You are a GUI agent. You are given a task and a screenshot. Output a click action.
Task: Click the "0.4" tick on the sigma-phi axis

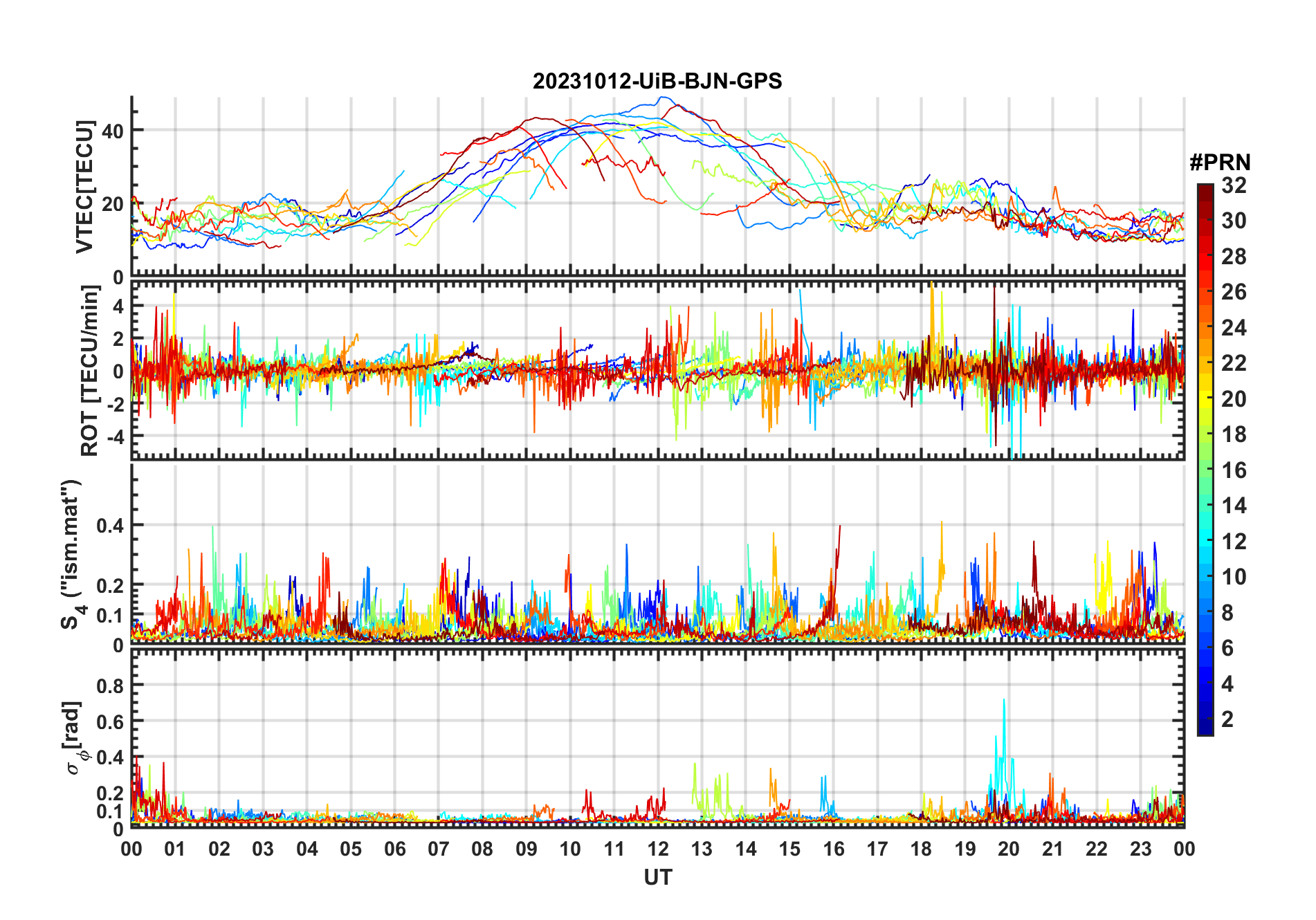coord(110,757)
